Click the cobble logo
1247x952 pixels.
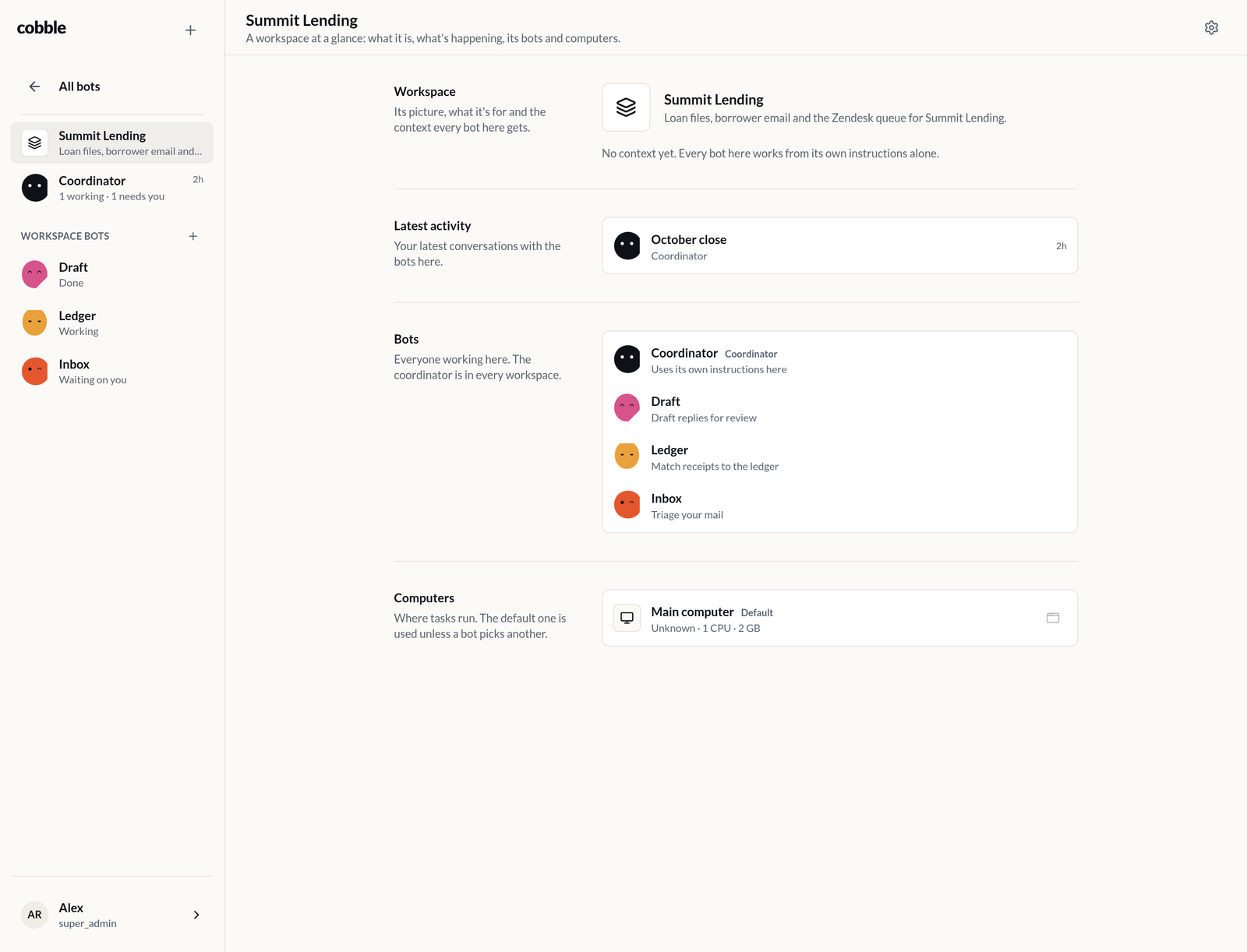(41, 28)
